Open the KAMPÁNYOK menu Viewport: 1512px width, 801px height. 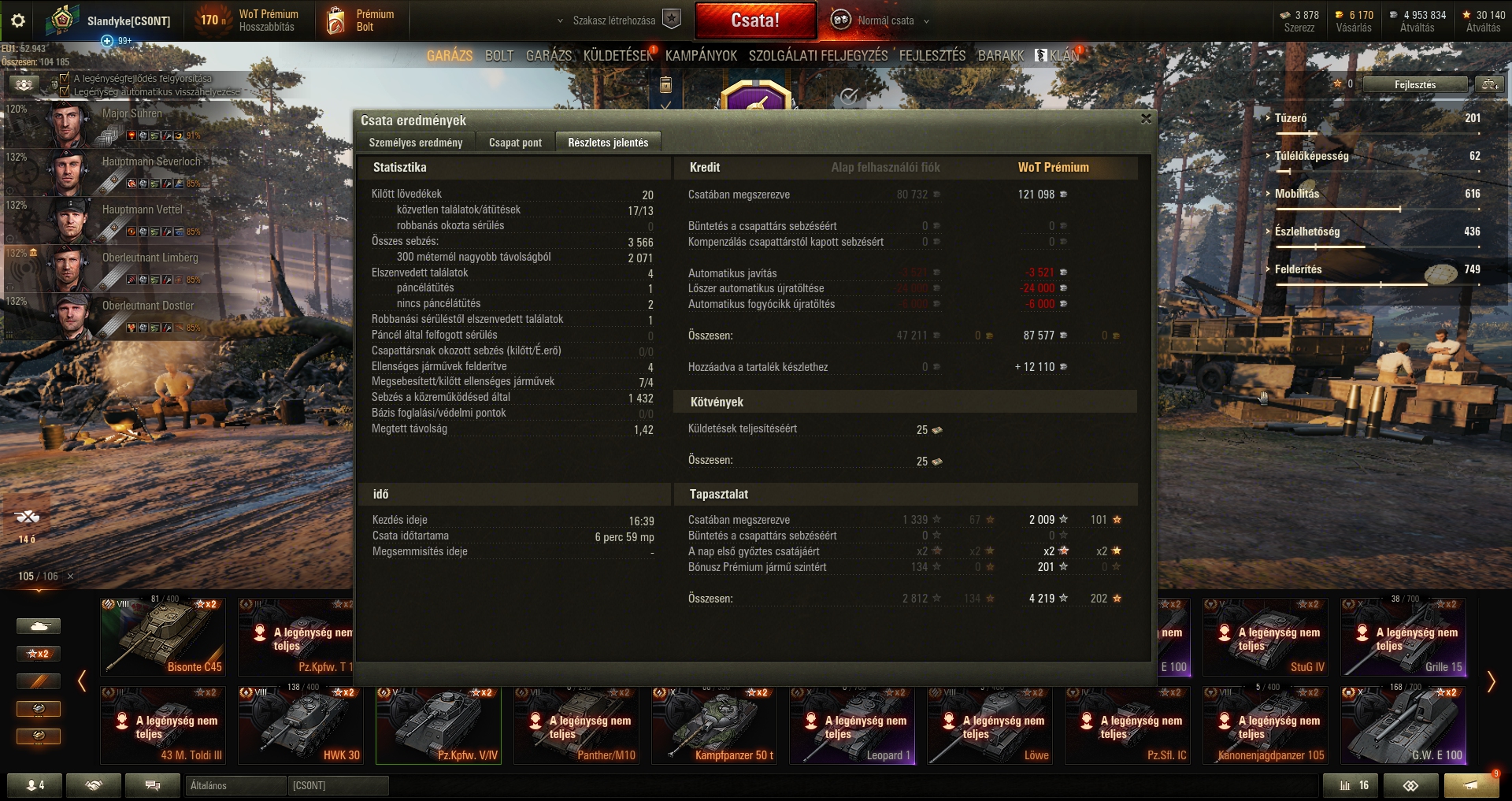pyautogui.click(x=701, y=56)
